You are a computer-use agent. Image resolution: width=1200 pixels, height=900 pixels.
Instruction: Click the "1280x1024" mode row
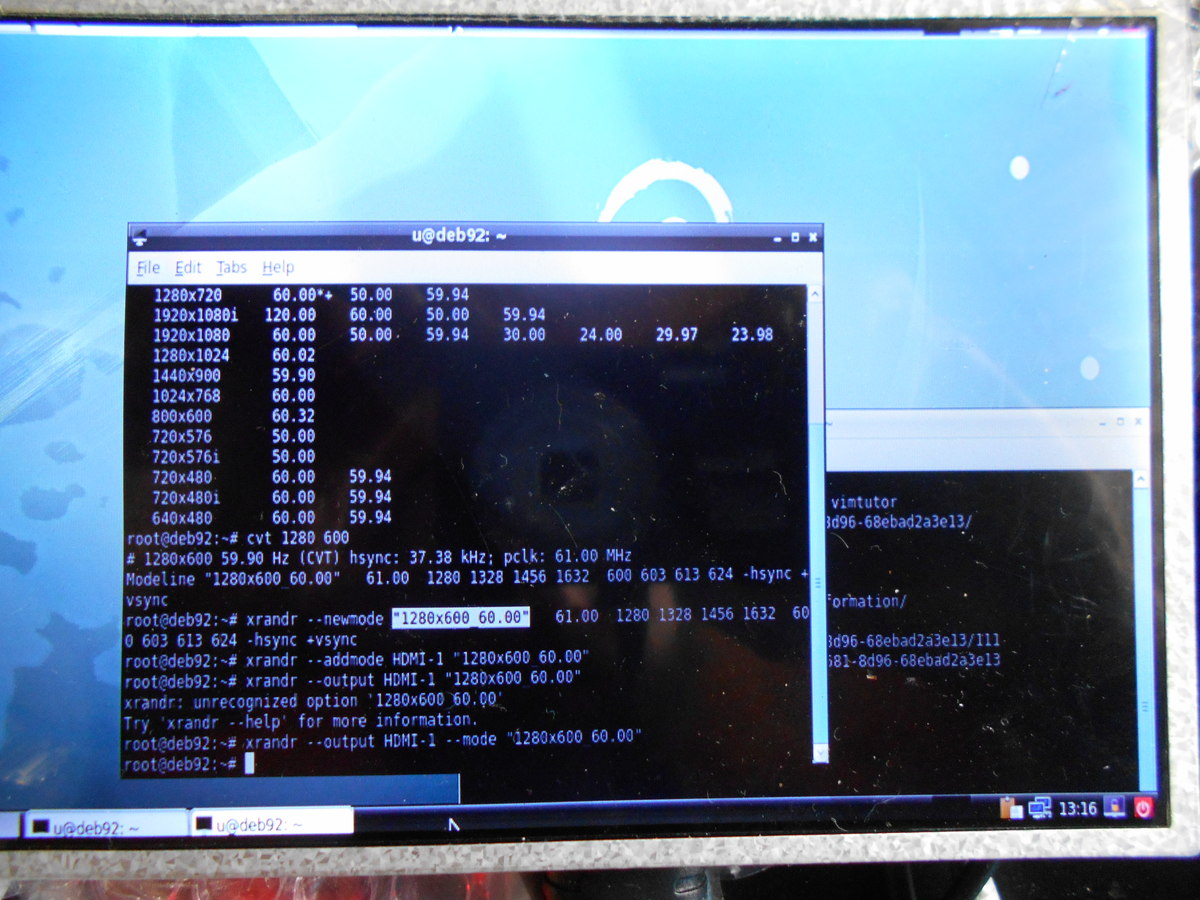[234, 355]
